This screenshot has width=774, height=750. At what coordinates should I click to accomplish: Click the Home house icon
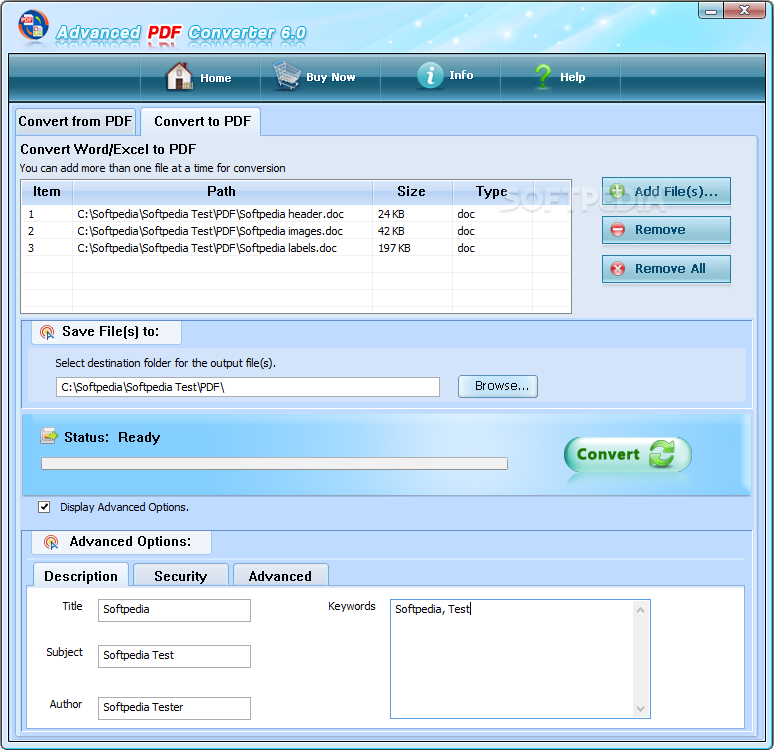pos(179,76)
